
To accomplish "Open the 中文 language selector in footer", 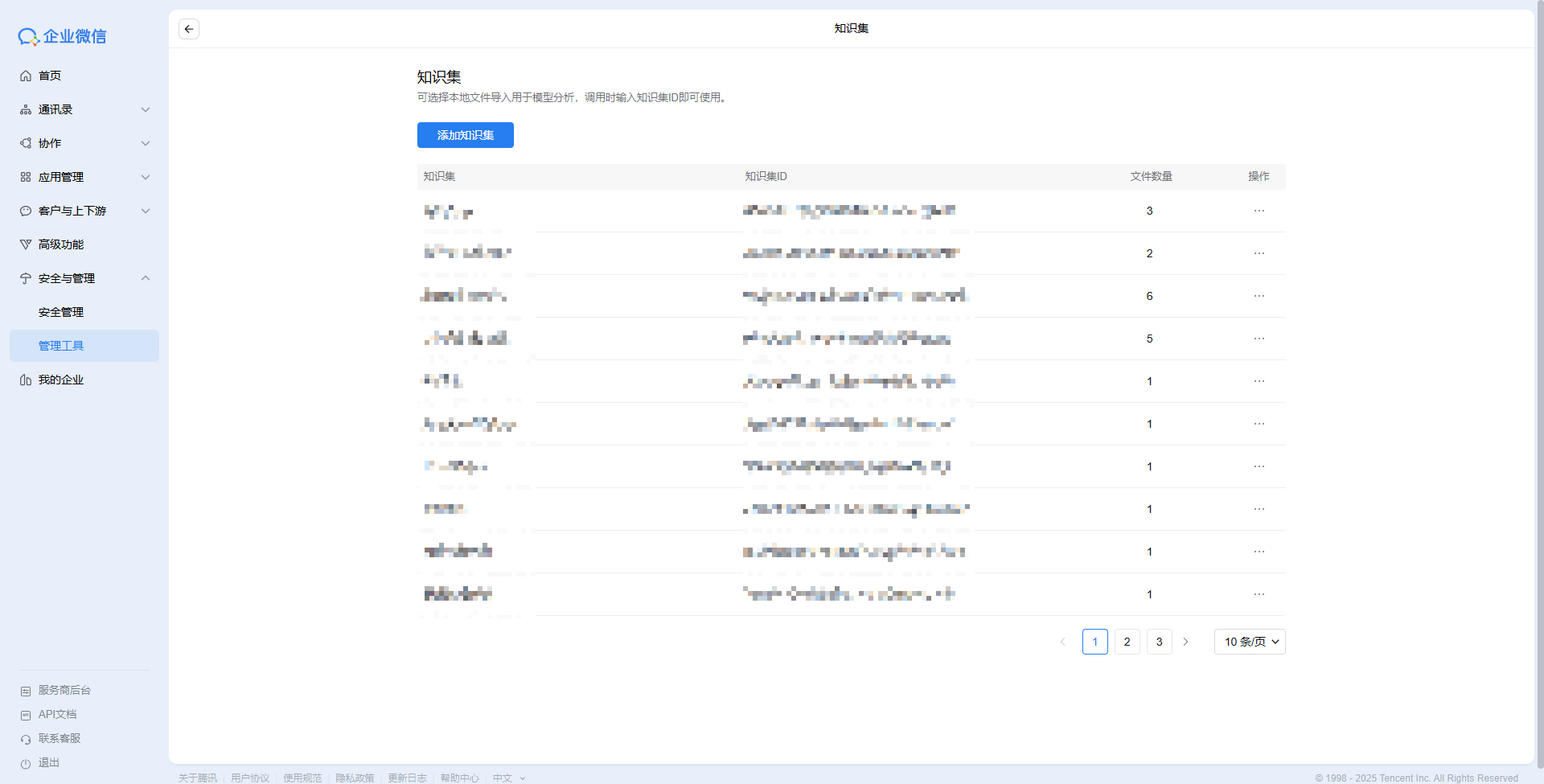I will 508,778.
